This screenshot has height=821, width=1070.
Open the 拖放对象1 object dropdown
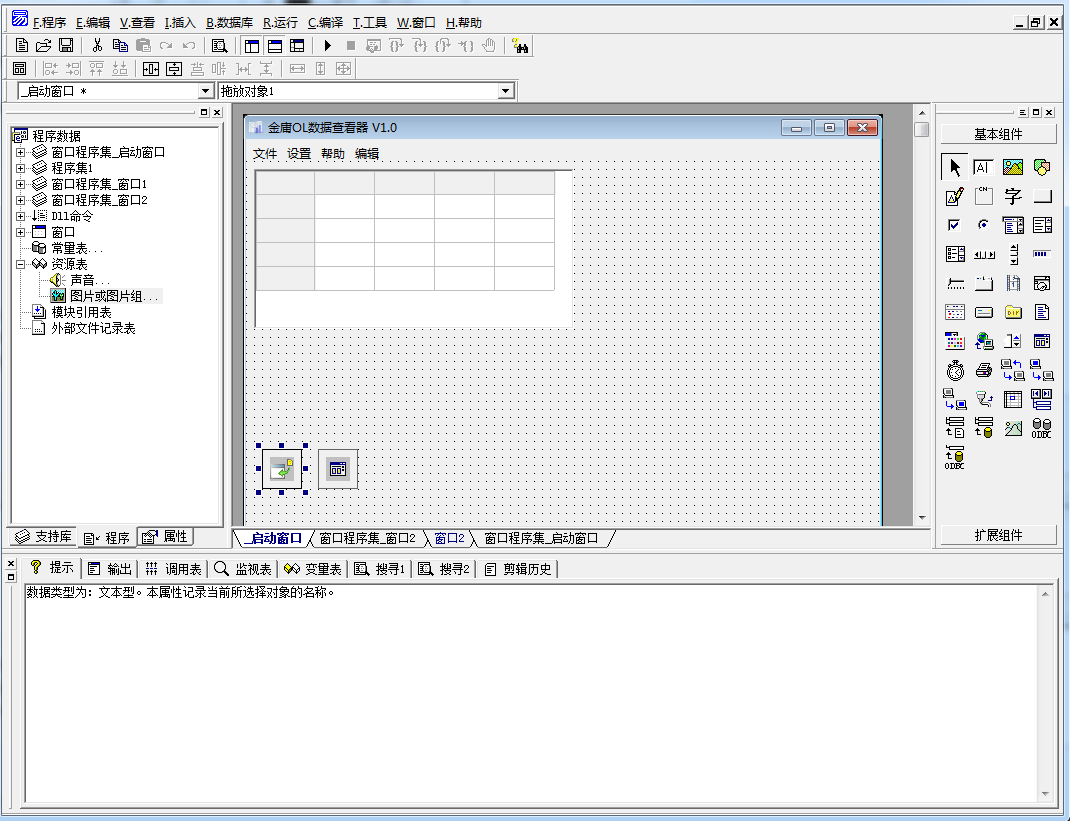pyautogui.click(x=505, y=91)
